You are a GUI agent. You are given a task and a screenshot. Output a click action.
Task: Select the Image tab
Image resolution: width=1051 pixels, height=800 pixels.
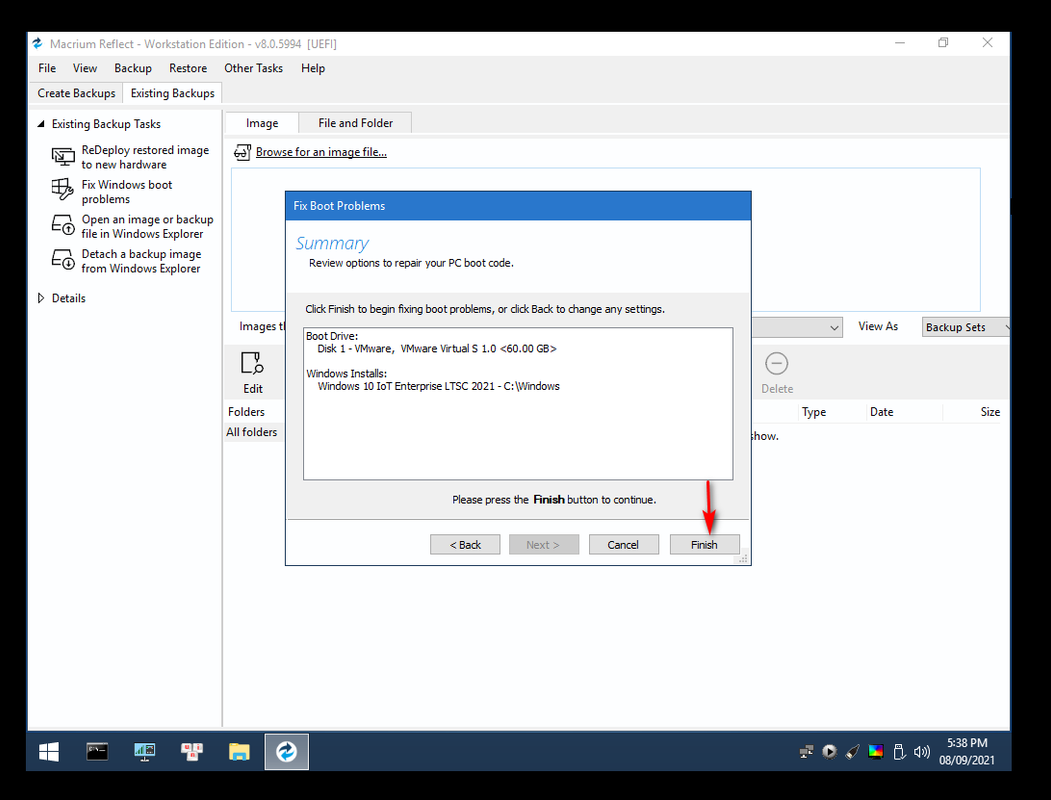click(x=262, y=123)
